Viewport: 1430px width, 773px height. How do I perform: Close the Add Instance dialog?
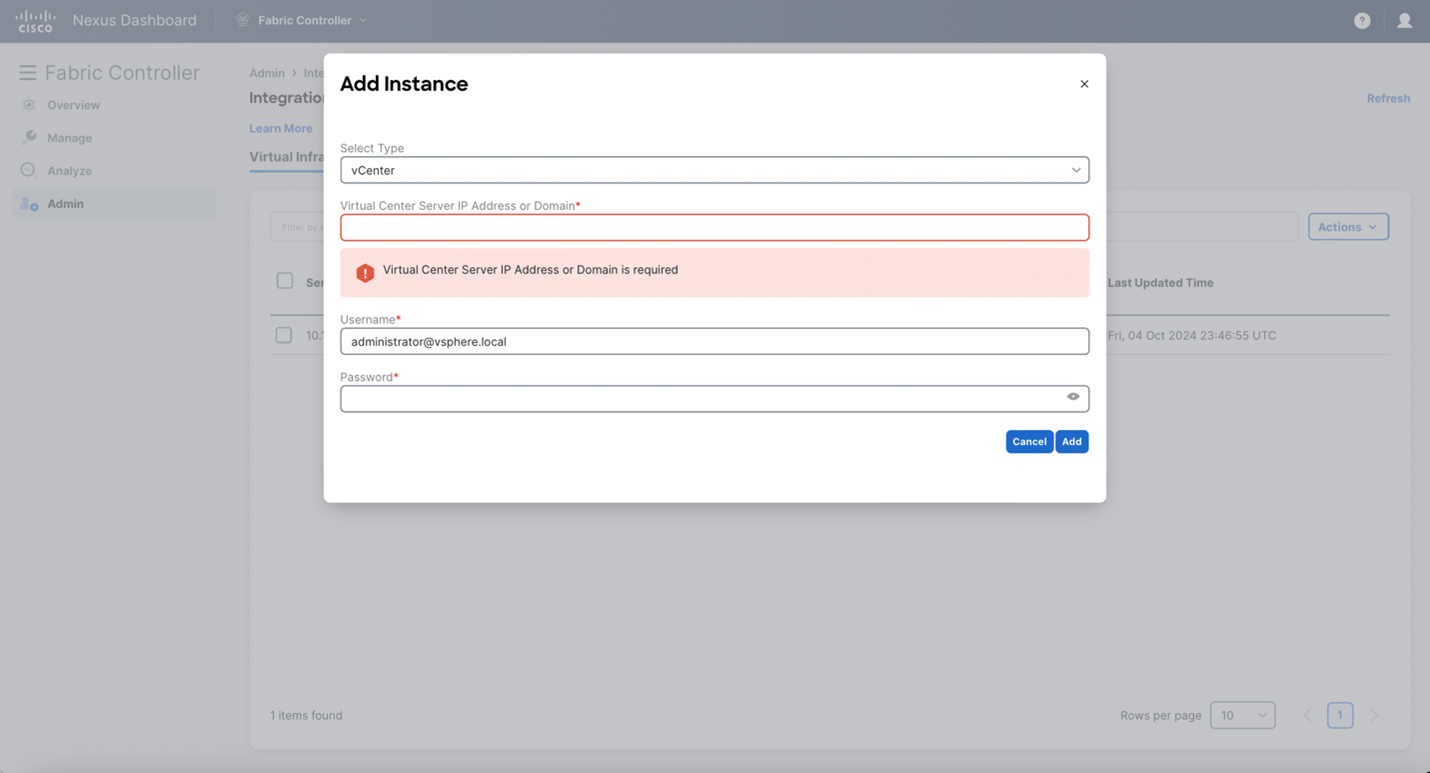(1084, 84)
